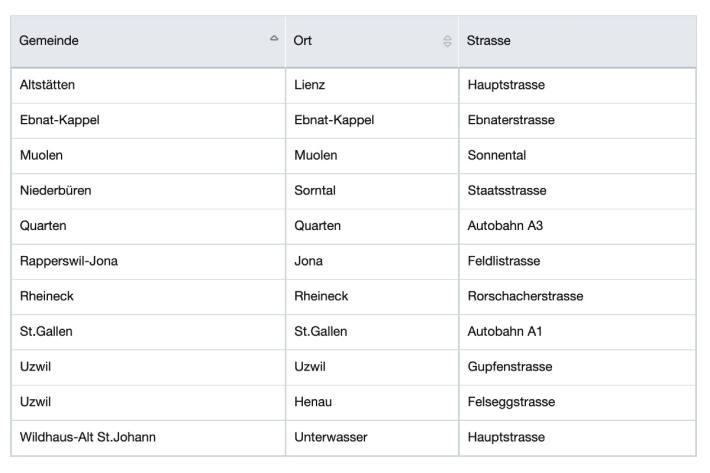
Task: Click the Autobahn A3 street cell
Action: click(x=577, y=227)
